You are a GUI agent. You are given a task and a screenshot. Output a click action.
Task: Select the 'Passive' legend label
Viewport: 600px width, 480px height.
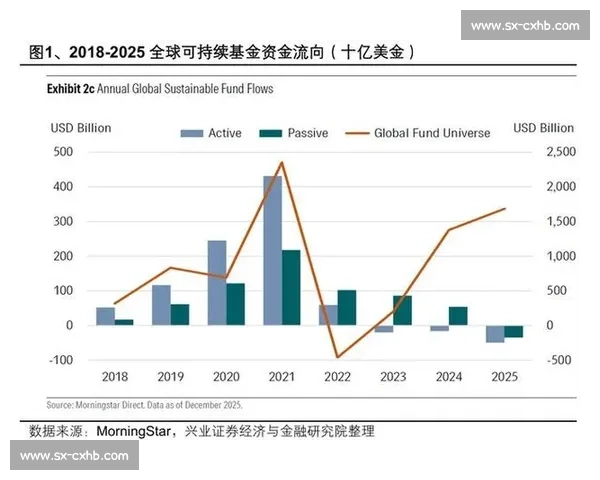pyautogui.click(x=308, y=133)
